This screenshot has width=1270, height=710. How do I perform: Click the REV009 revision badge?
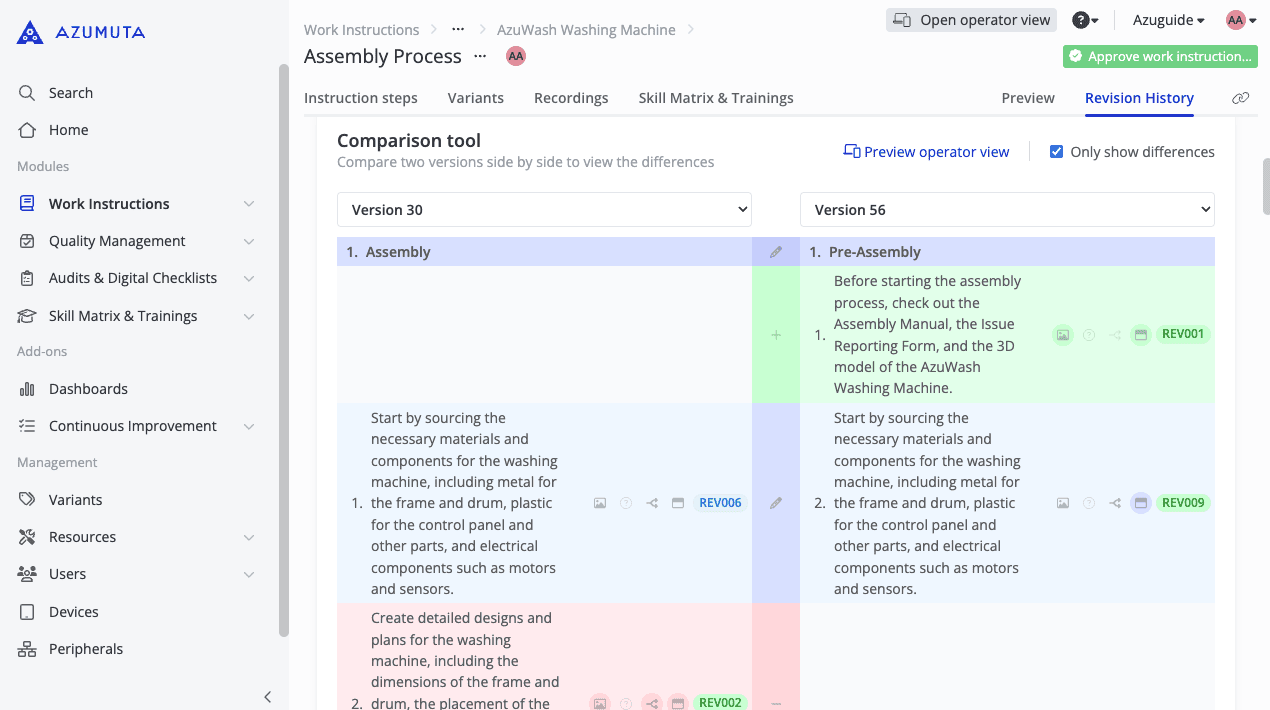click(x=1183, y=503)
